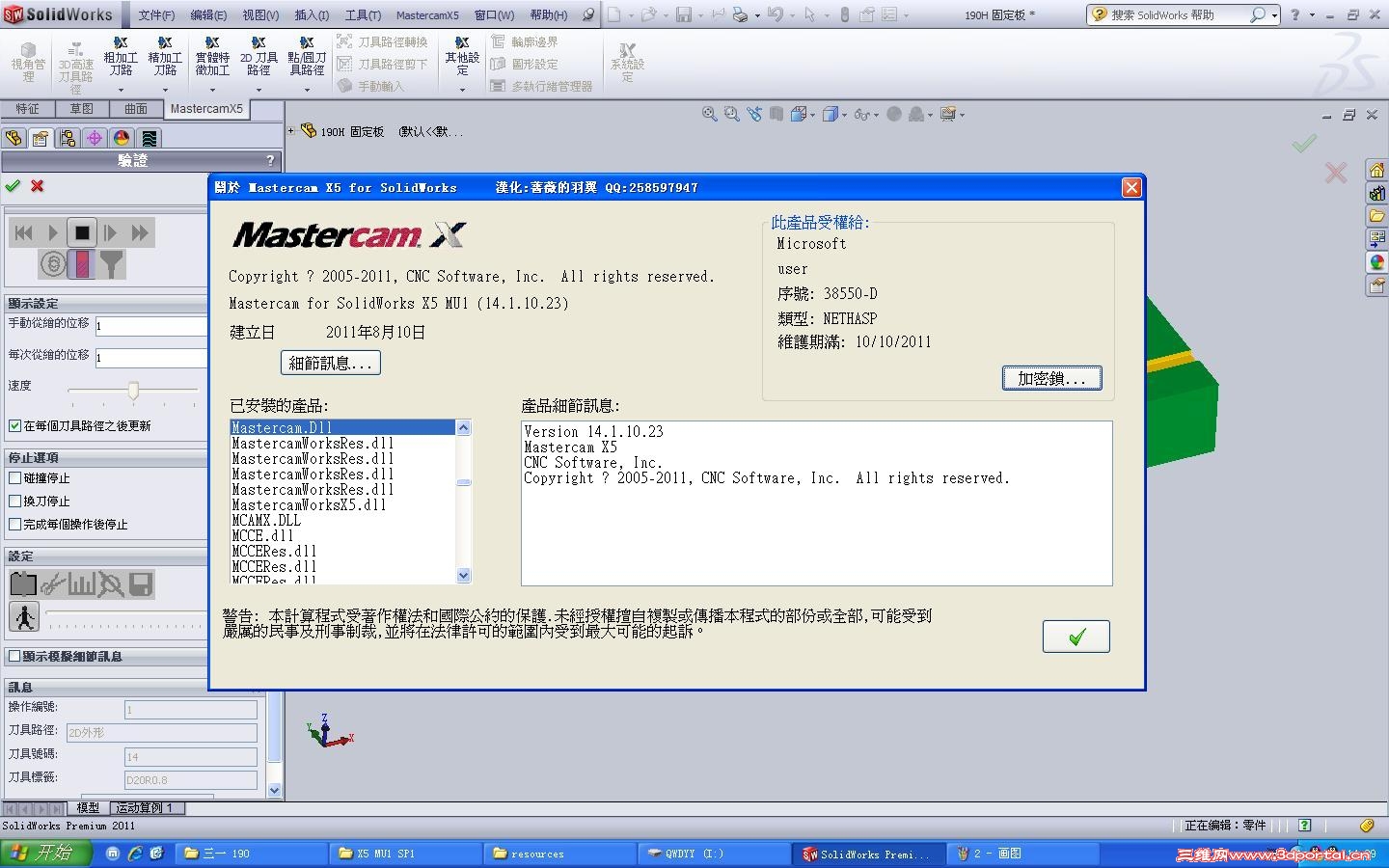The width and height of the screenshot is (1389, 868).
Task: Switch to the 草图 tab
Action: tap(82, 109)
